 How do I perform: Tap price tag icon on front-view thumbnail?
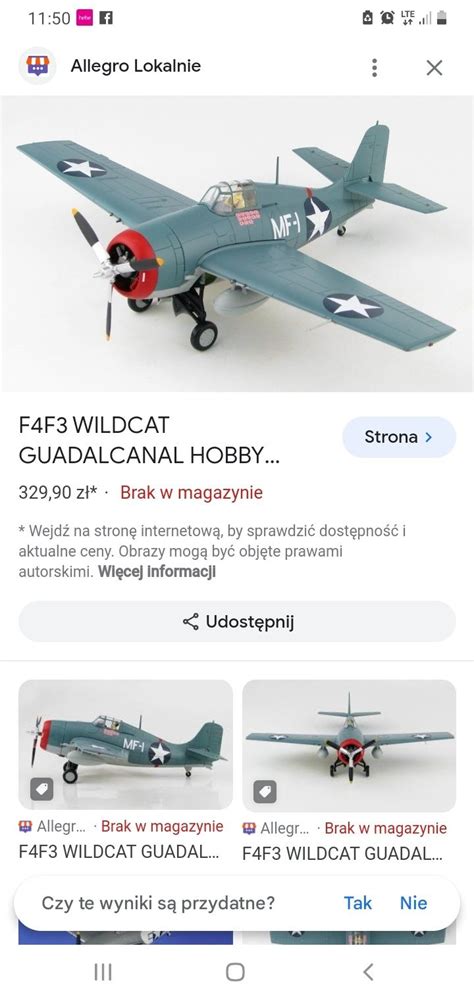pyautogui.click(x=265, y=791)
